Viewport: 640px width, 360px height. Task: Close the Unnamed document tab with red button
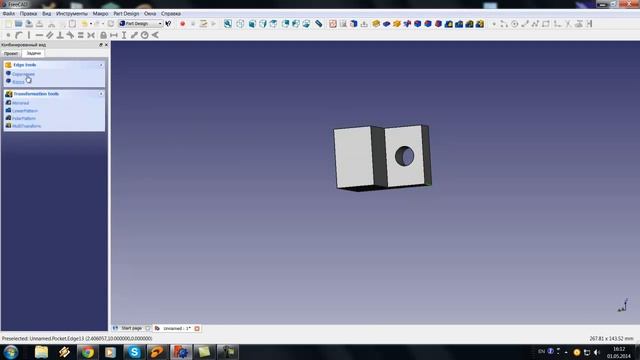point(197,328)
